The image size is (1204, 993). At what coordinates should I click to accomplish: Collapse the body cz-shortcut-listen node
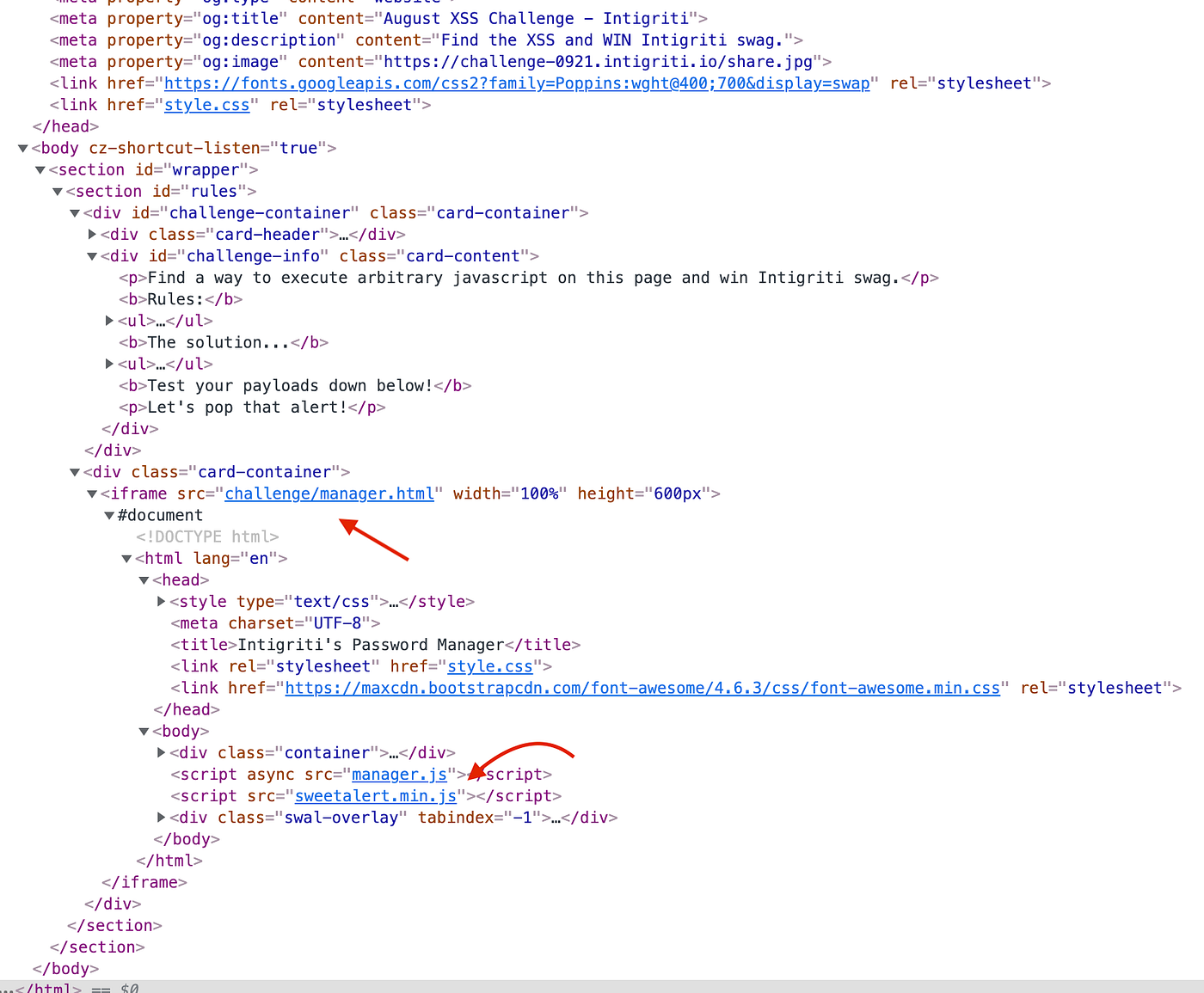(23, 149)
